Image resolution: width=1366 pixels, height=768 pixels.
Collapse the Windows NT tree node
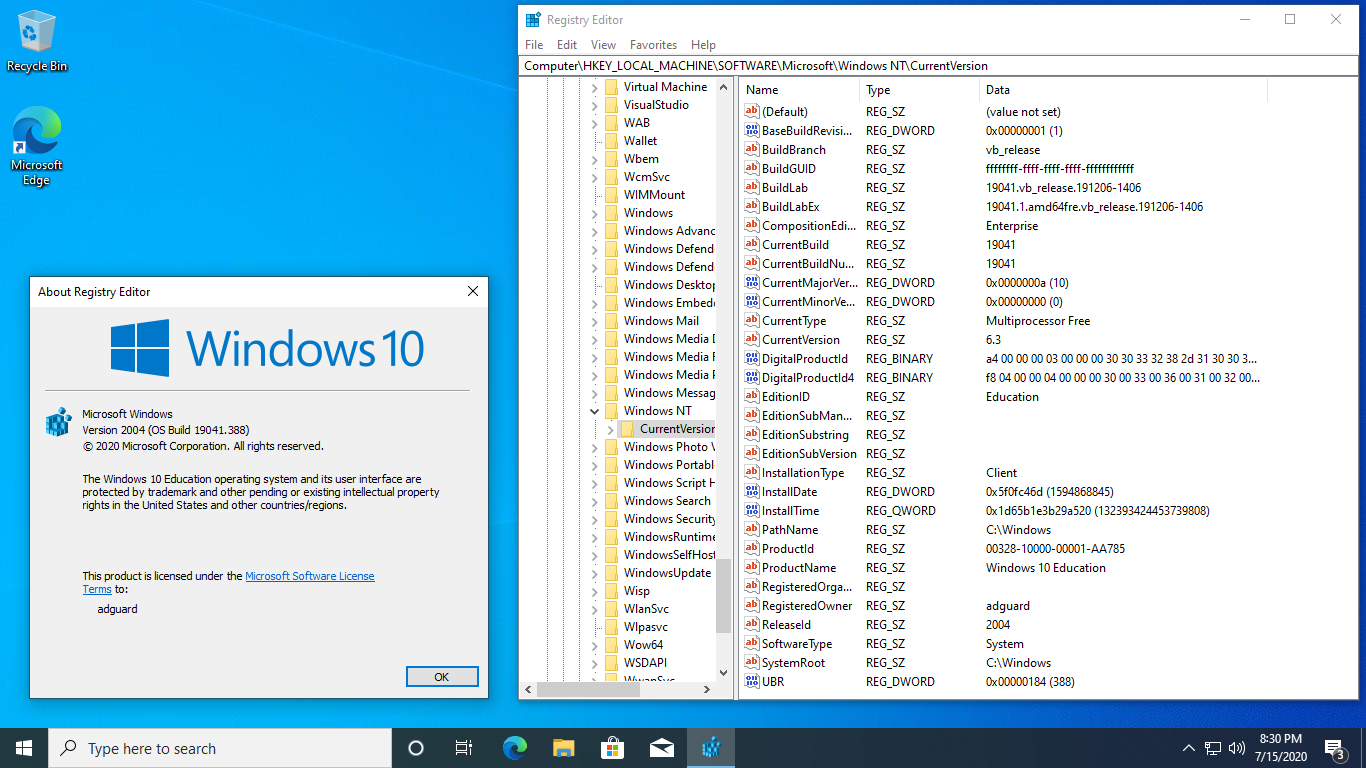595,411
